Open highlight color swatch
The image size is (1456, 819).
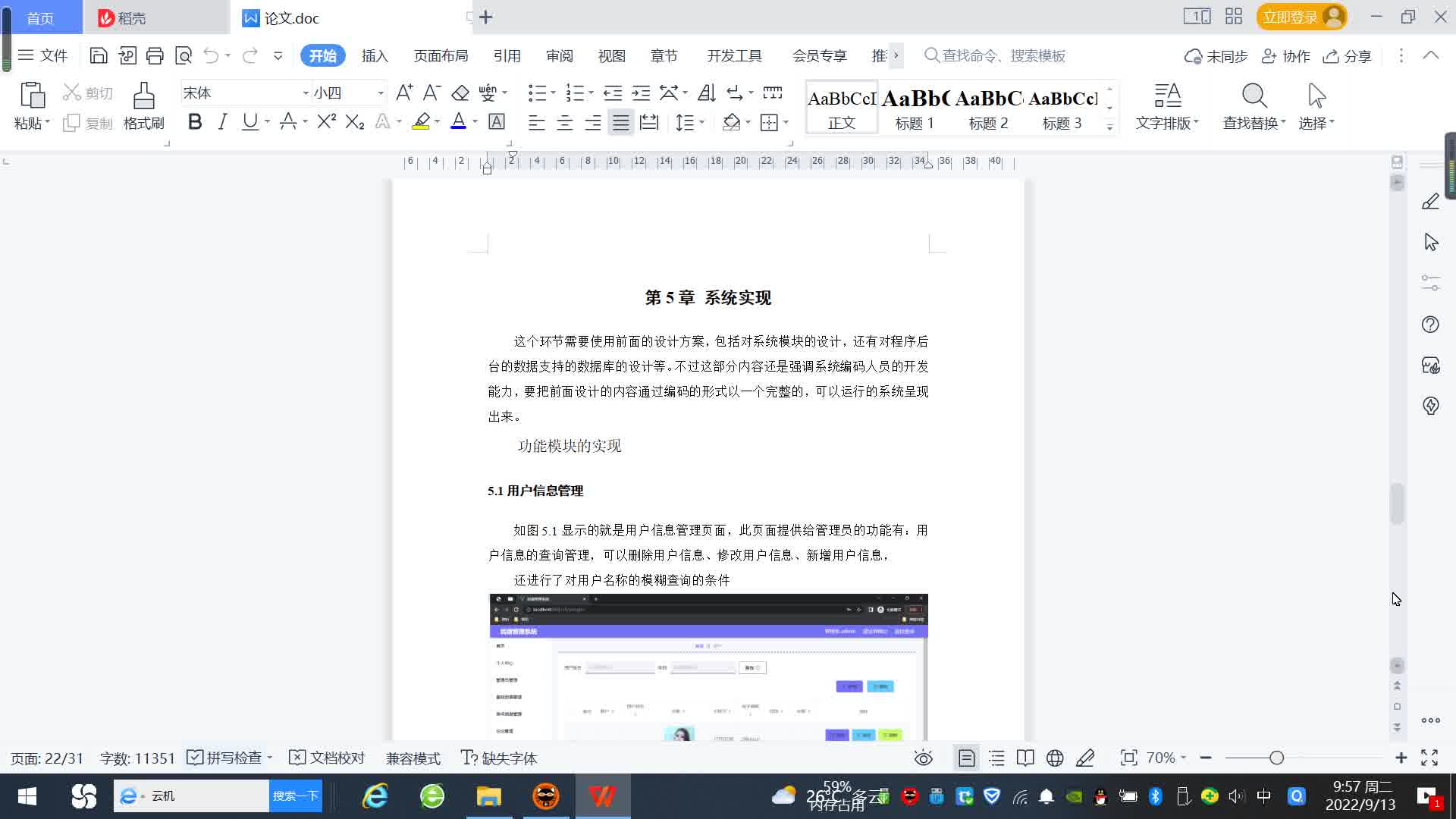(x=421, y=121)
